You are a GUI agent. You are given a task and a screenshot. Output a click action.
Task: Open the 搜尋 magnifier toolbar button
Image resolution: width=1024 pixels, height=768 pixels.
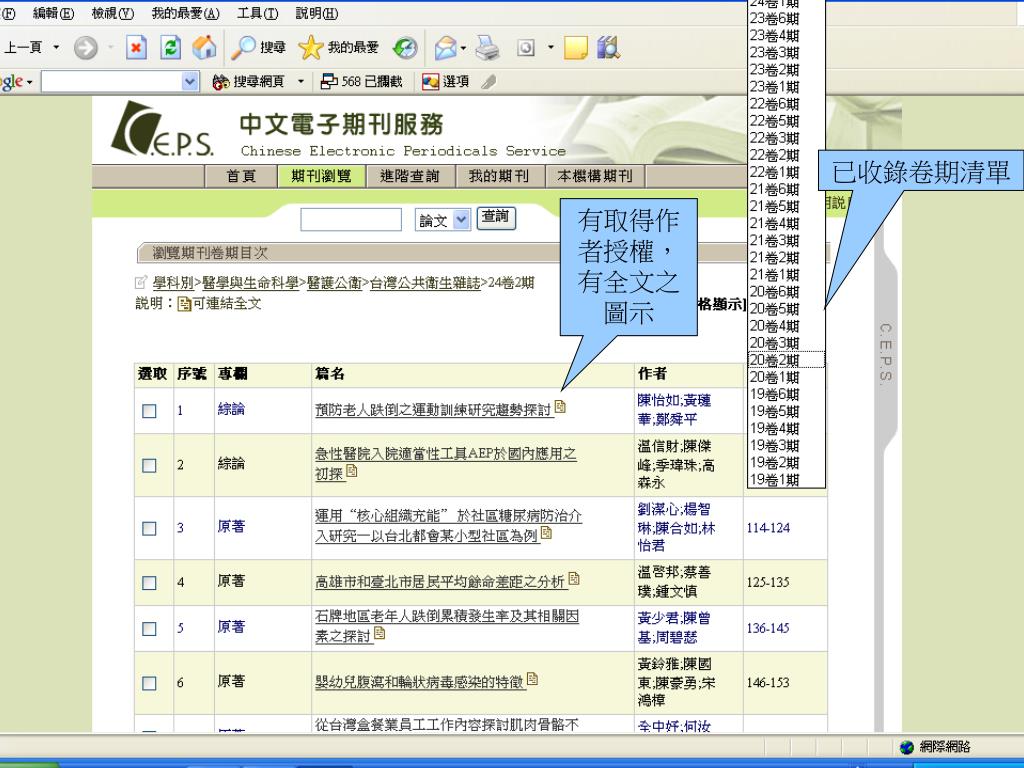click(259, 48)
